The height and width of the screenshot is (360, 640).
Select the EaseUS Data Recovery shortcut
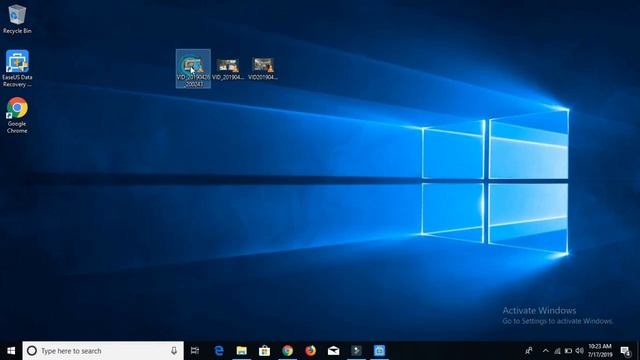tap(17, 68)
